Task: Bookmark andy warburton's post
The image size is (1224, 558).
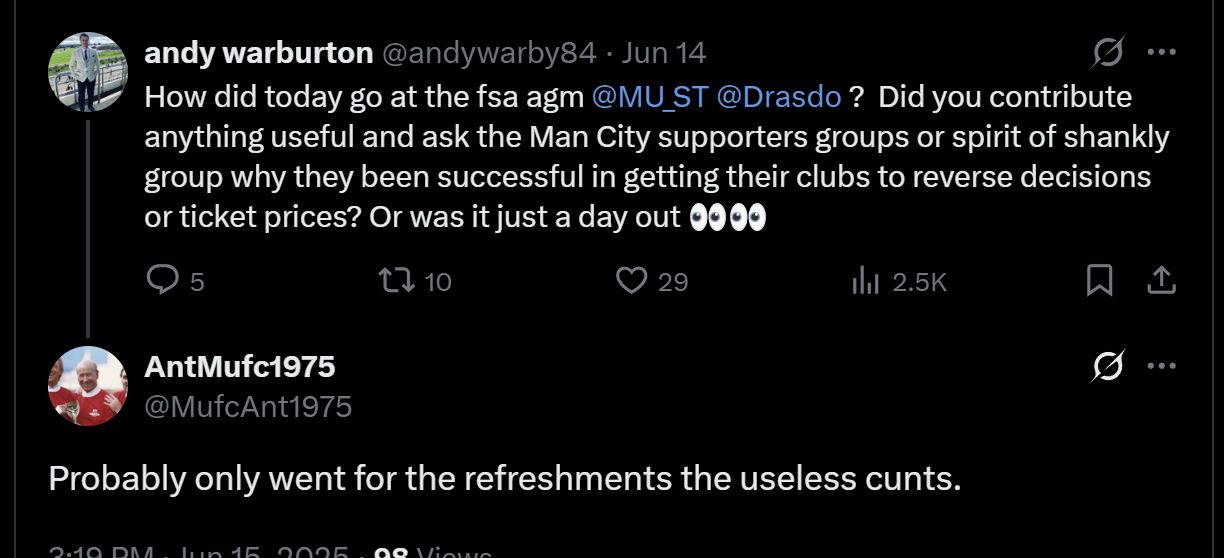Action: (1099, 282)
